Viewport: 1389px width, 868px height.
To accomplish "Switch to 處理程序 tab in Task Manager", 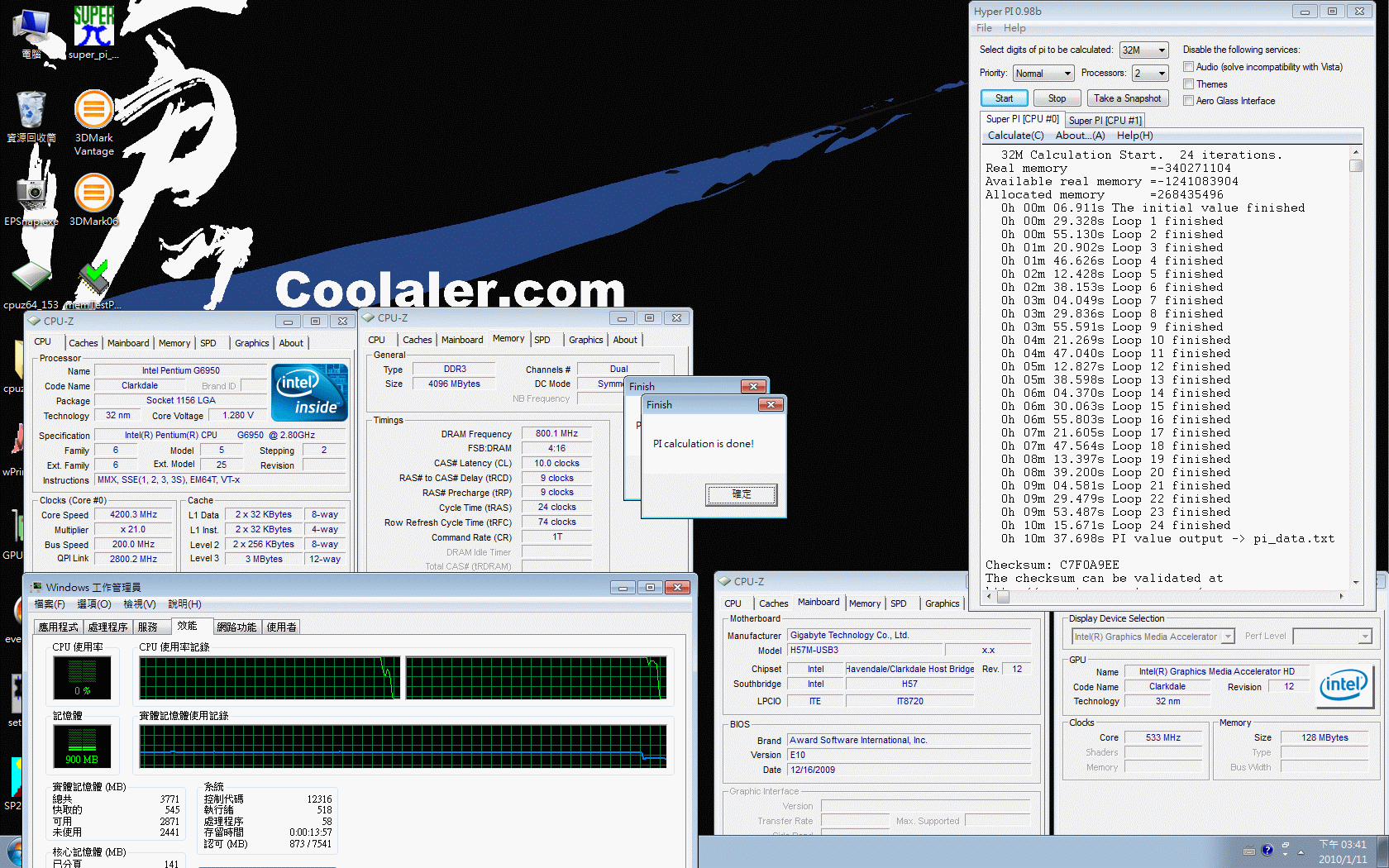I will click(x=107, y=627).
